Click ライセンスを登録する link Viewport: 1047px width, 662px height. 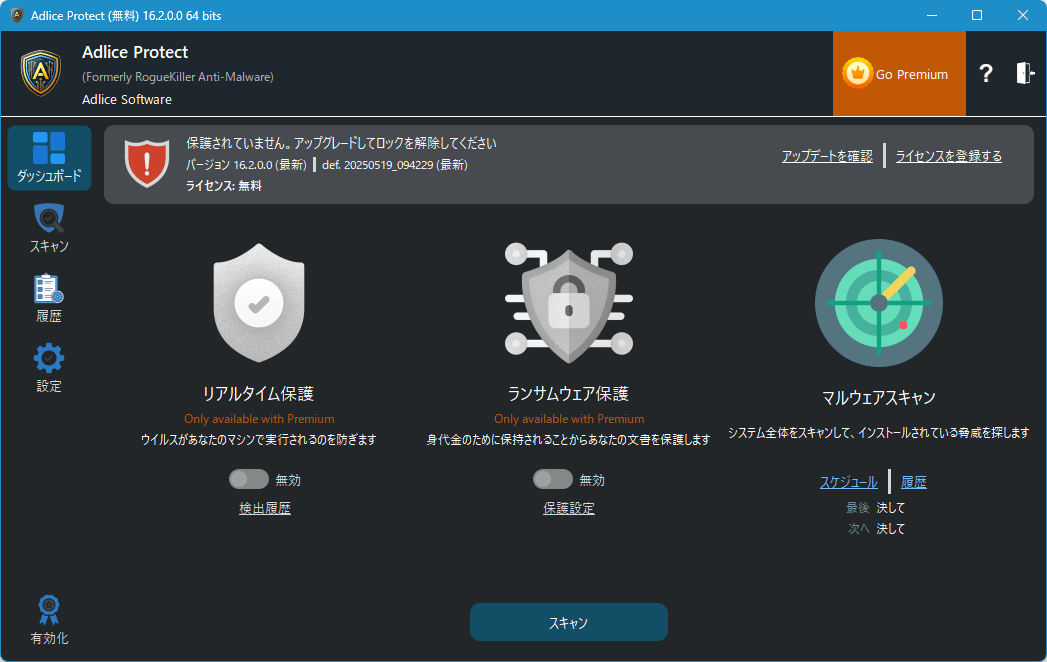(x=948, y=156)
